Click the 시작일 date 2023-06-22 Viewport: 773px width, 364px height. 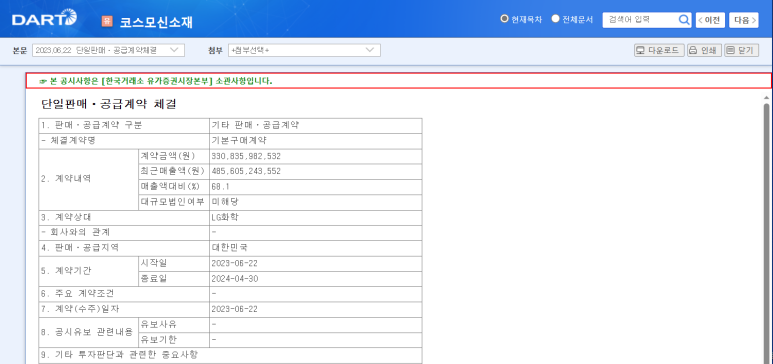(x=234, y=263)
